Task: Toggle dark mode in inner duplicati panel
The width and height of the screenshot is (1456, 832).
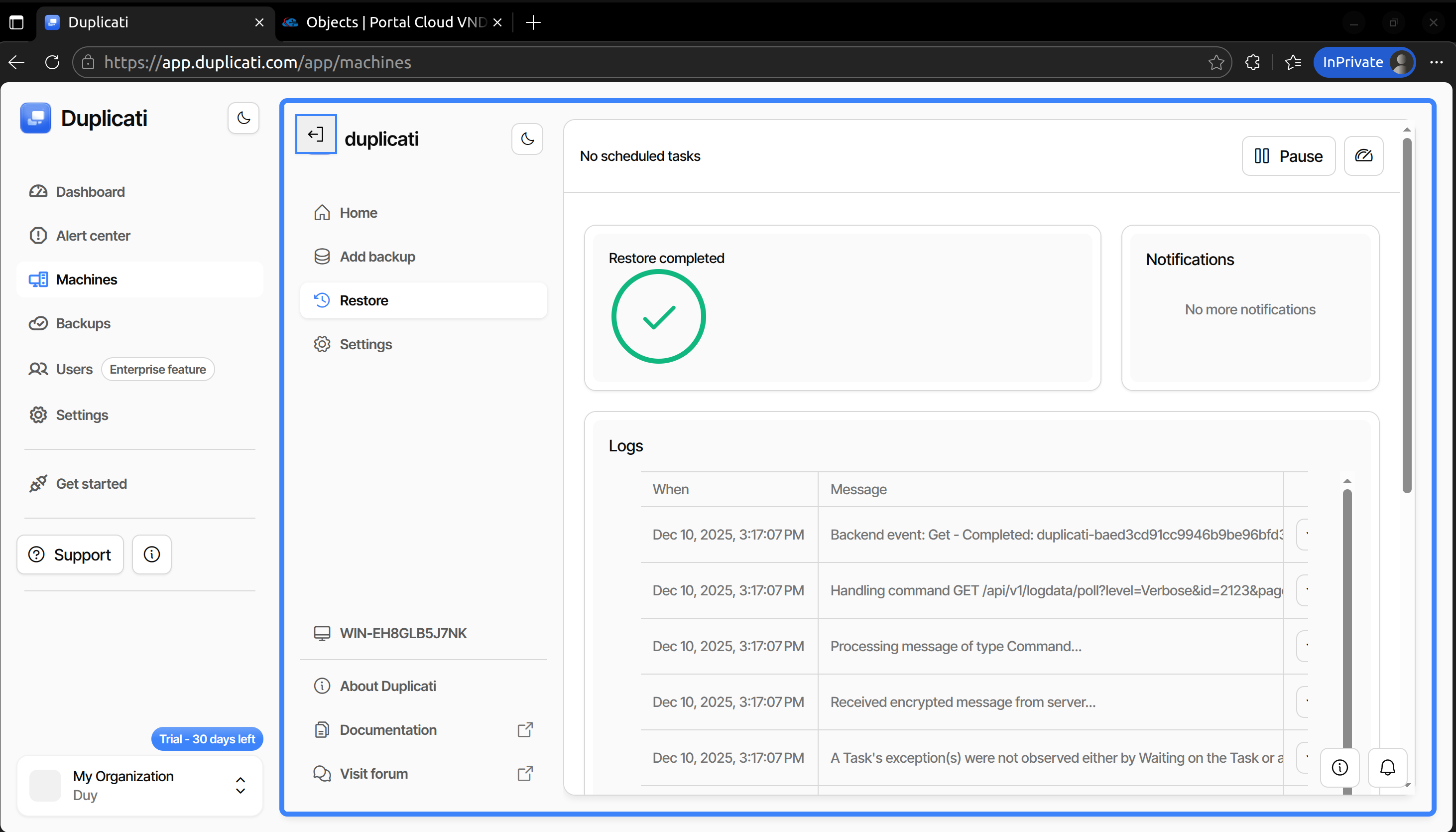Action: tap(527, 139)
